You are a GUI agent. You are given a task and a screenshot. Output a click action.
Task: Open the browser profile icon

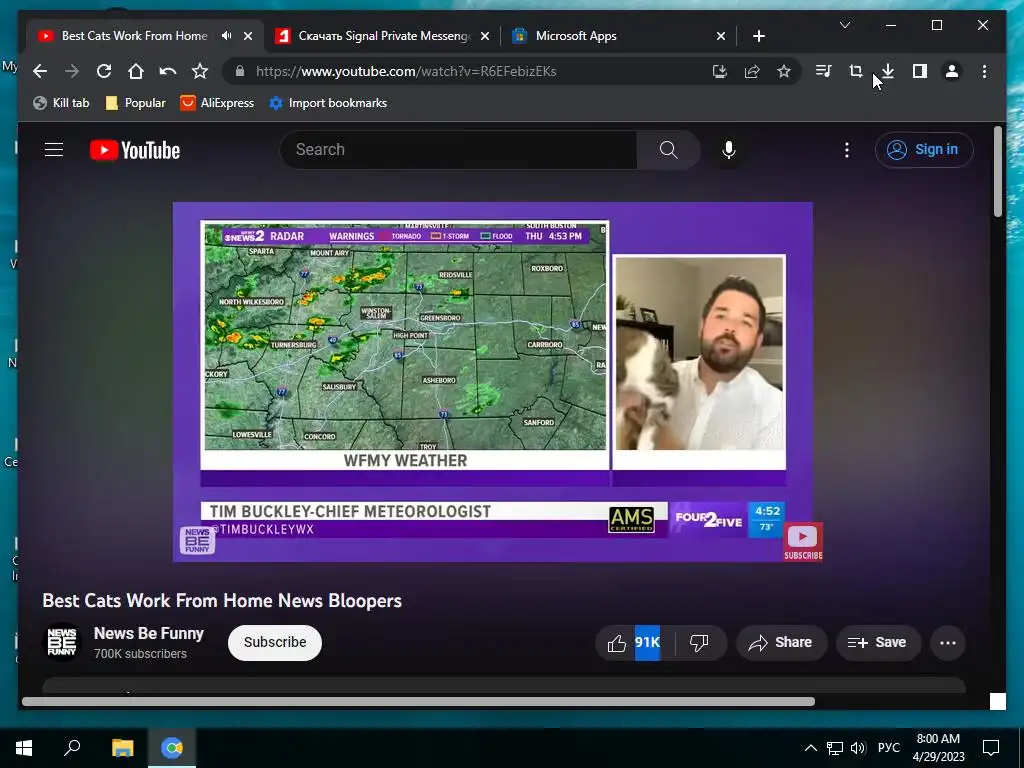(x=952, y=71)
